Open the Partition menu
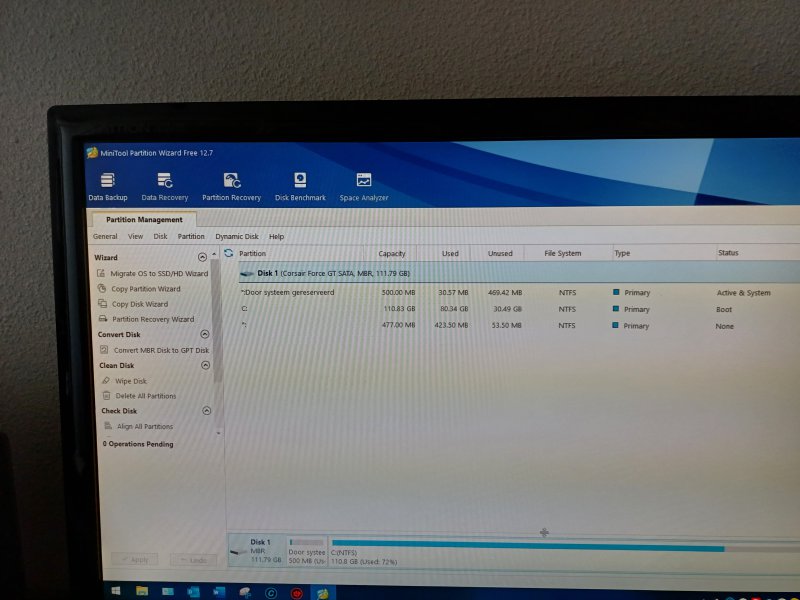This screenshot has width=800, height=600. click(x=191, y=237)
